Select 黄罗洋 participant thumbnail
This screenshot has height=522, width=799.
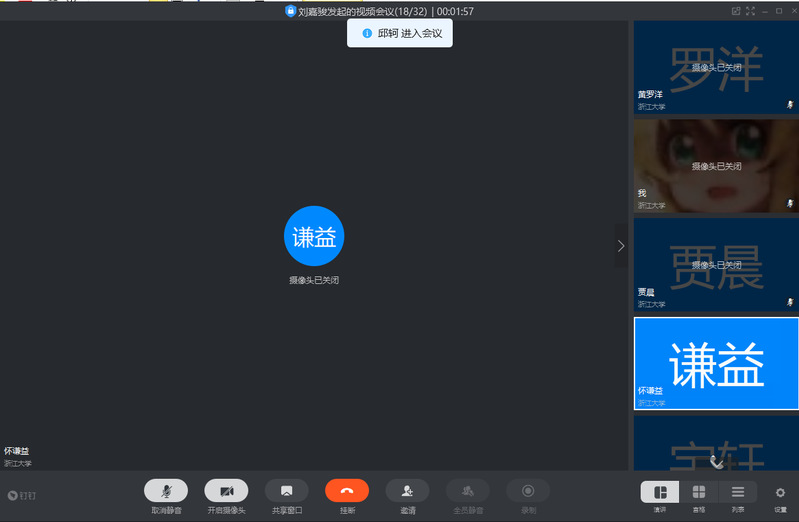coord(716,67)
